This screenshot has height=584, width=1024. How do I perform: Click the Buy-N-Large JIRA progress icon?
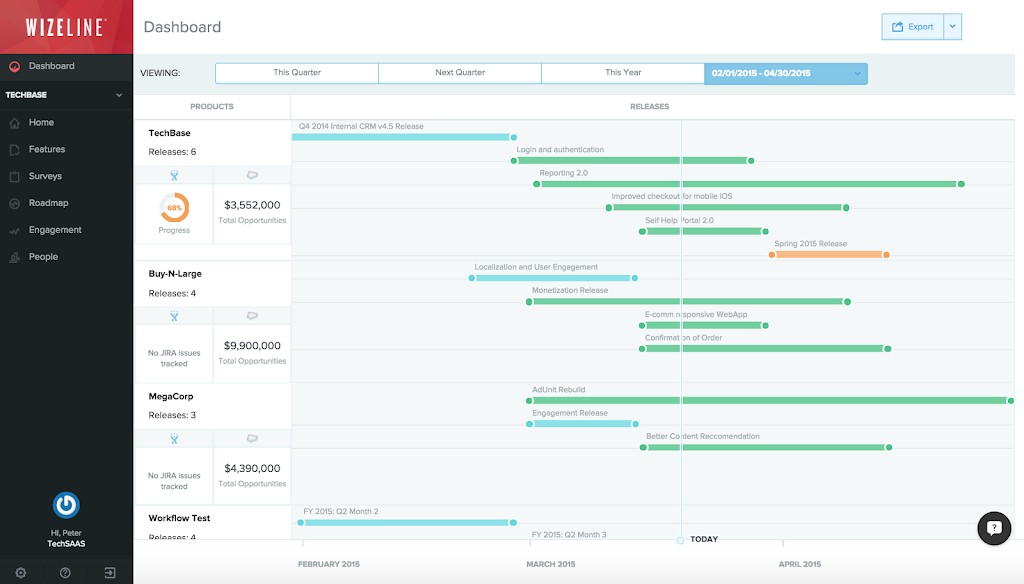(174, 316)
